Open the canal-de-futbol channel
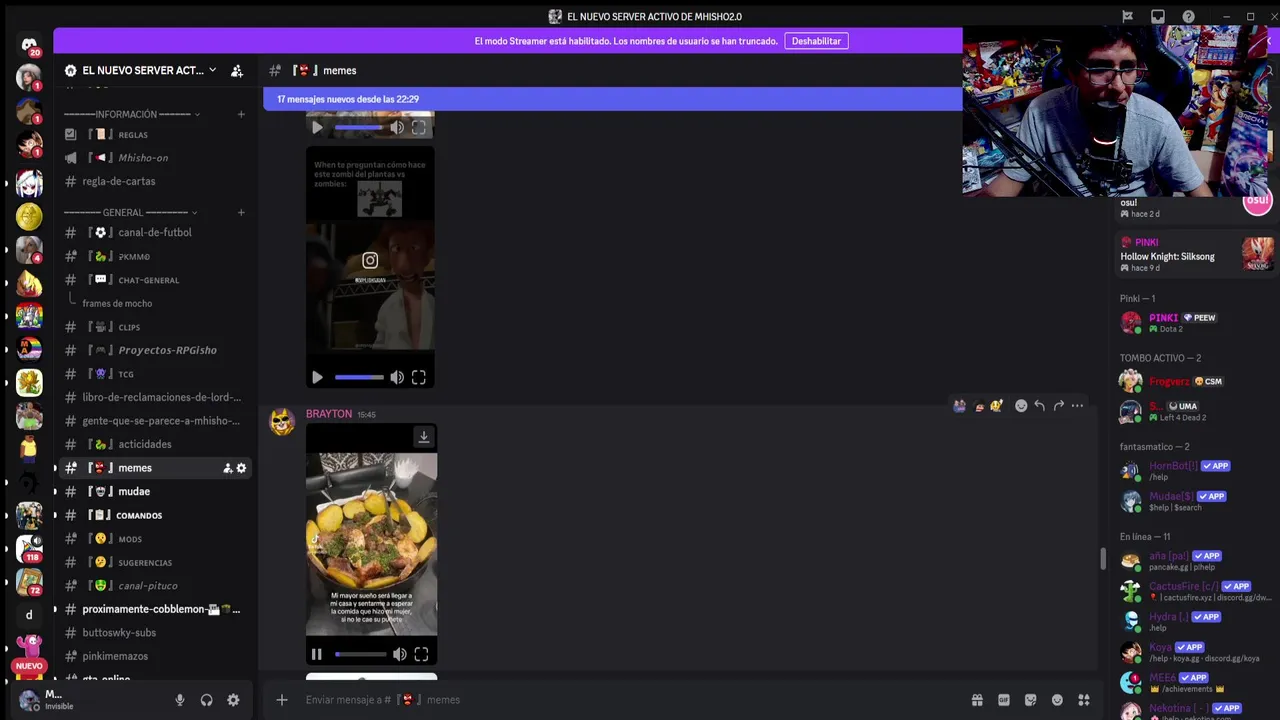 155,232
